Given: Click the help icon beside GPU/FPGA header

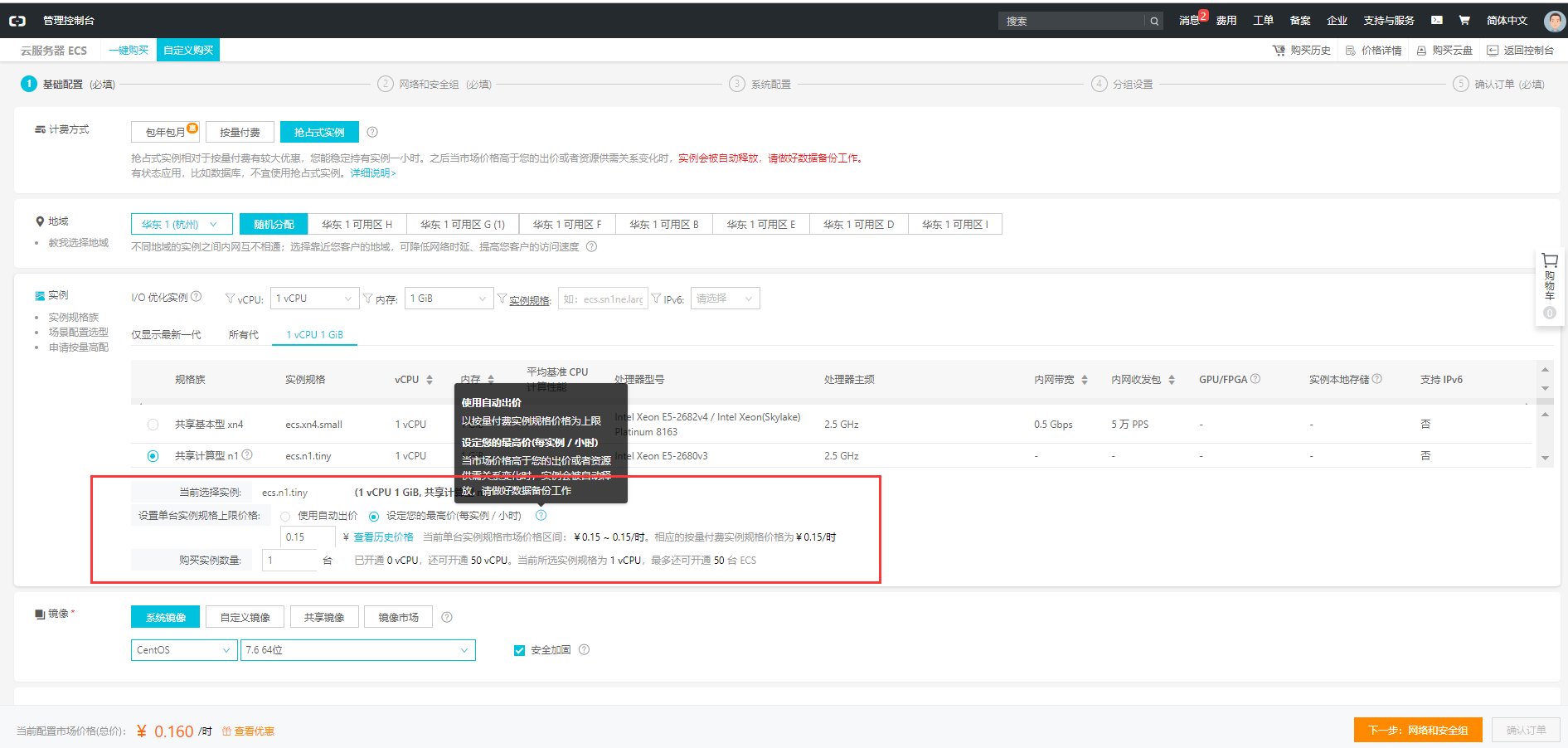Looking at the screenshot, I should [1255, 379].
